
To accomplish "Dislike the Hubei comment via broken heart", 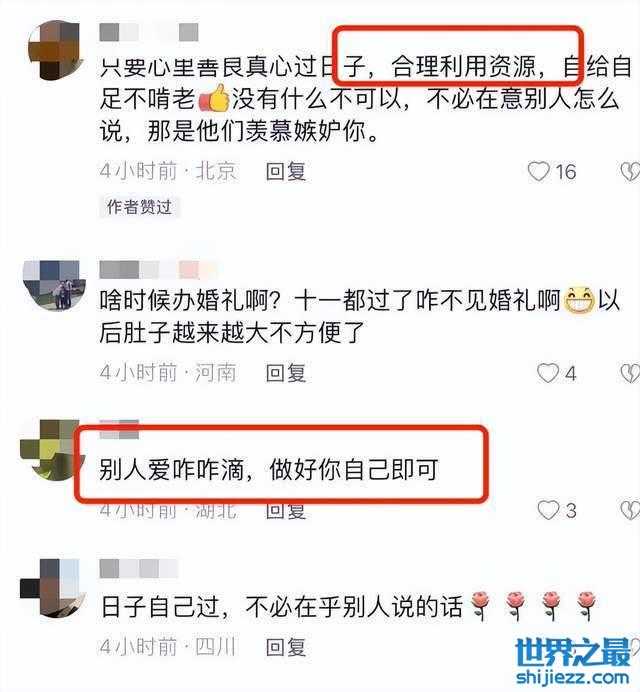I will [630, 510].
